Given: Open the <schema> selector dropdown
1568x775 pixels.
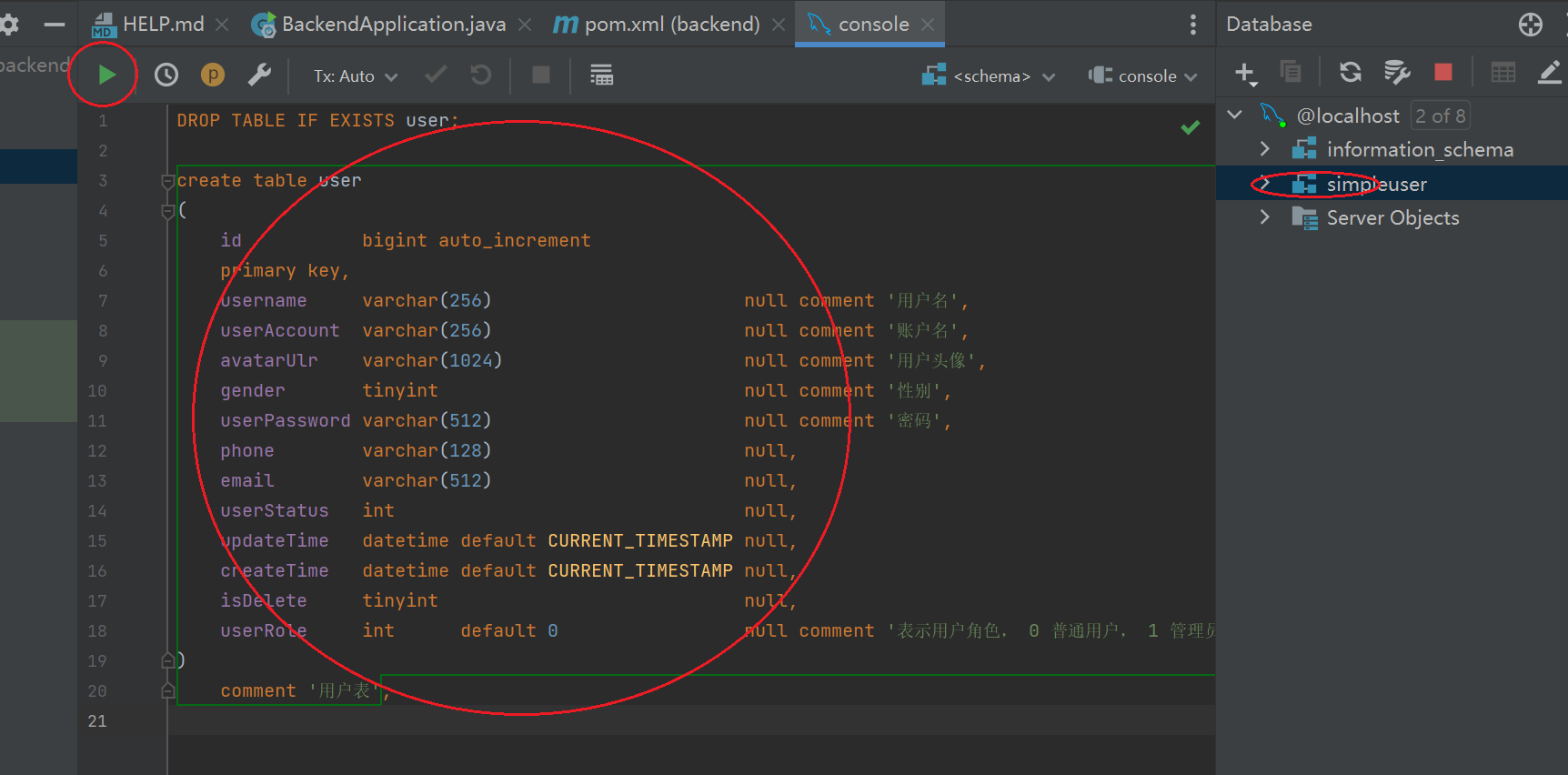Looking at the screenshot, I should coord(989,76).
